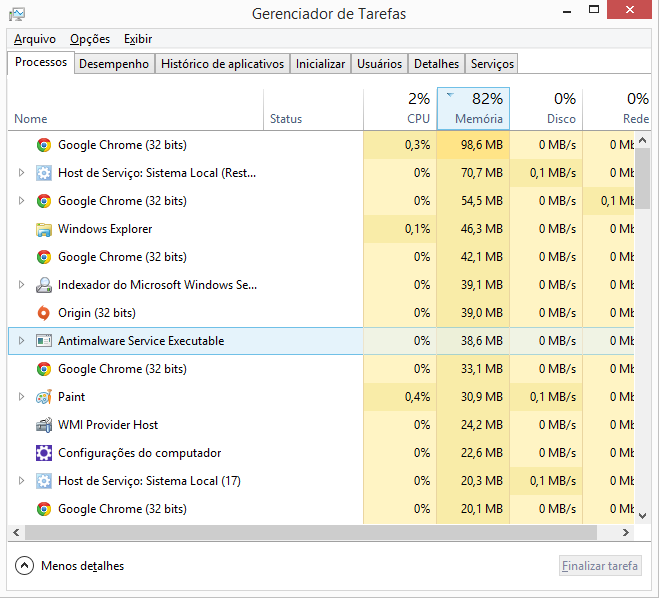This screenshot has width=659, height=598.
Task: Click the gear icon of Host de Serviço (17)
Action: (44, 481)
